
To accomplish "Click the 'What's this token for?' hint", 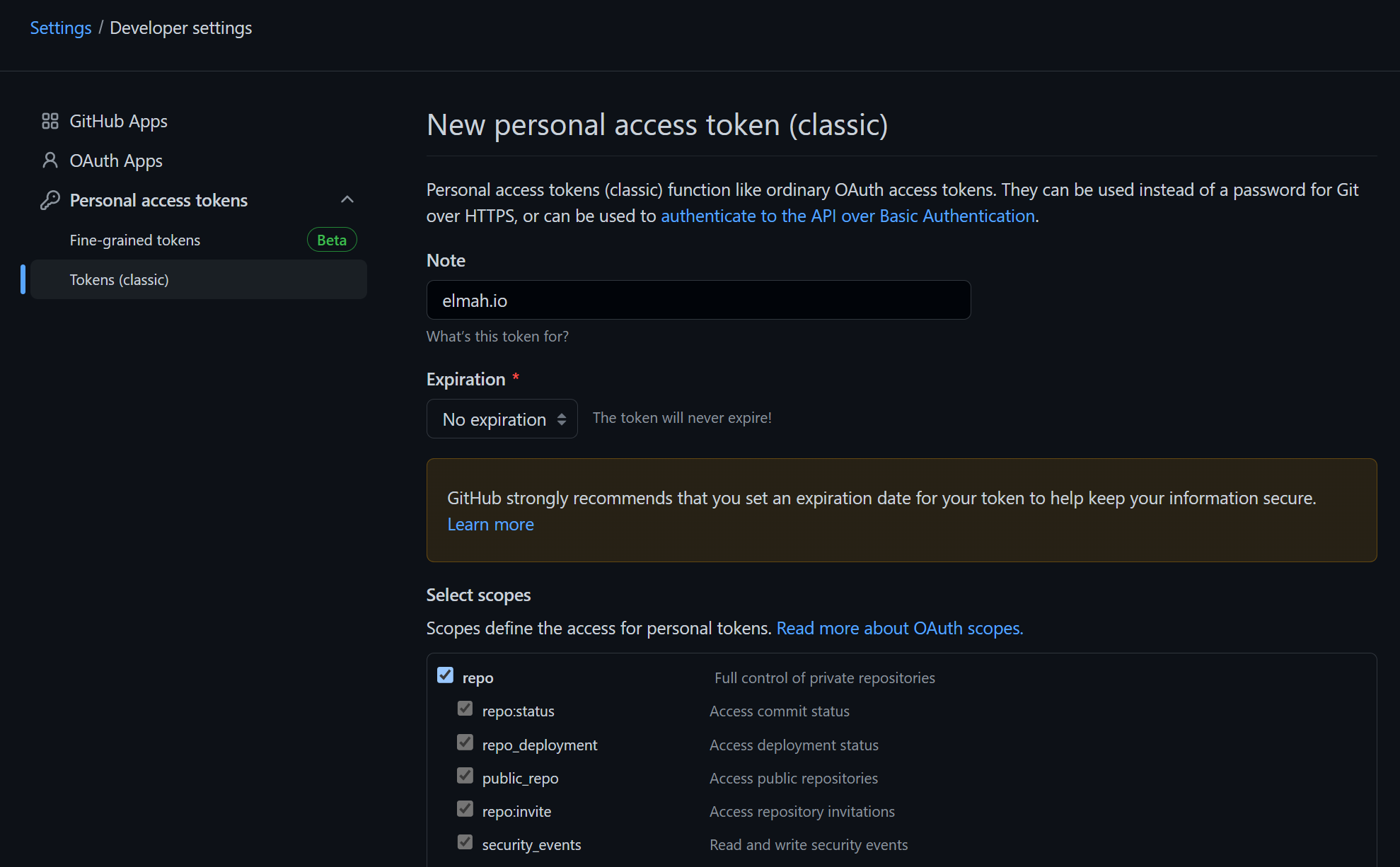I will (x=497, y=336).
